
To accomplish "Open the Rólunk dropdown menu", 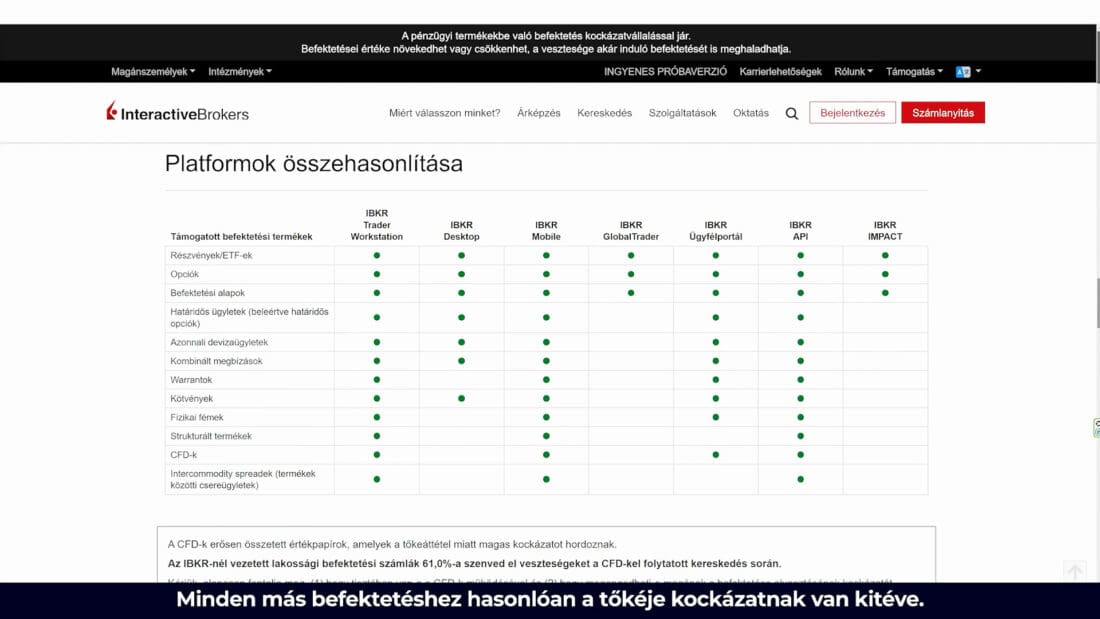I will tap(853, 72).
